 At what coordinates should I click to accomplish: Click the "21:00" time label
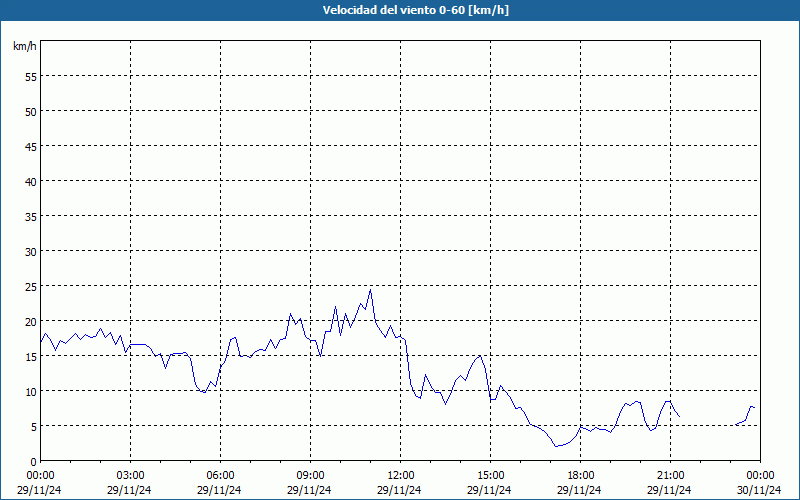coord(670,476)
